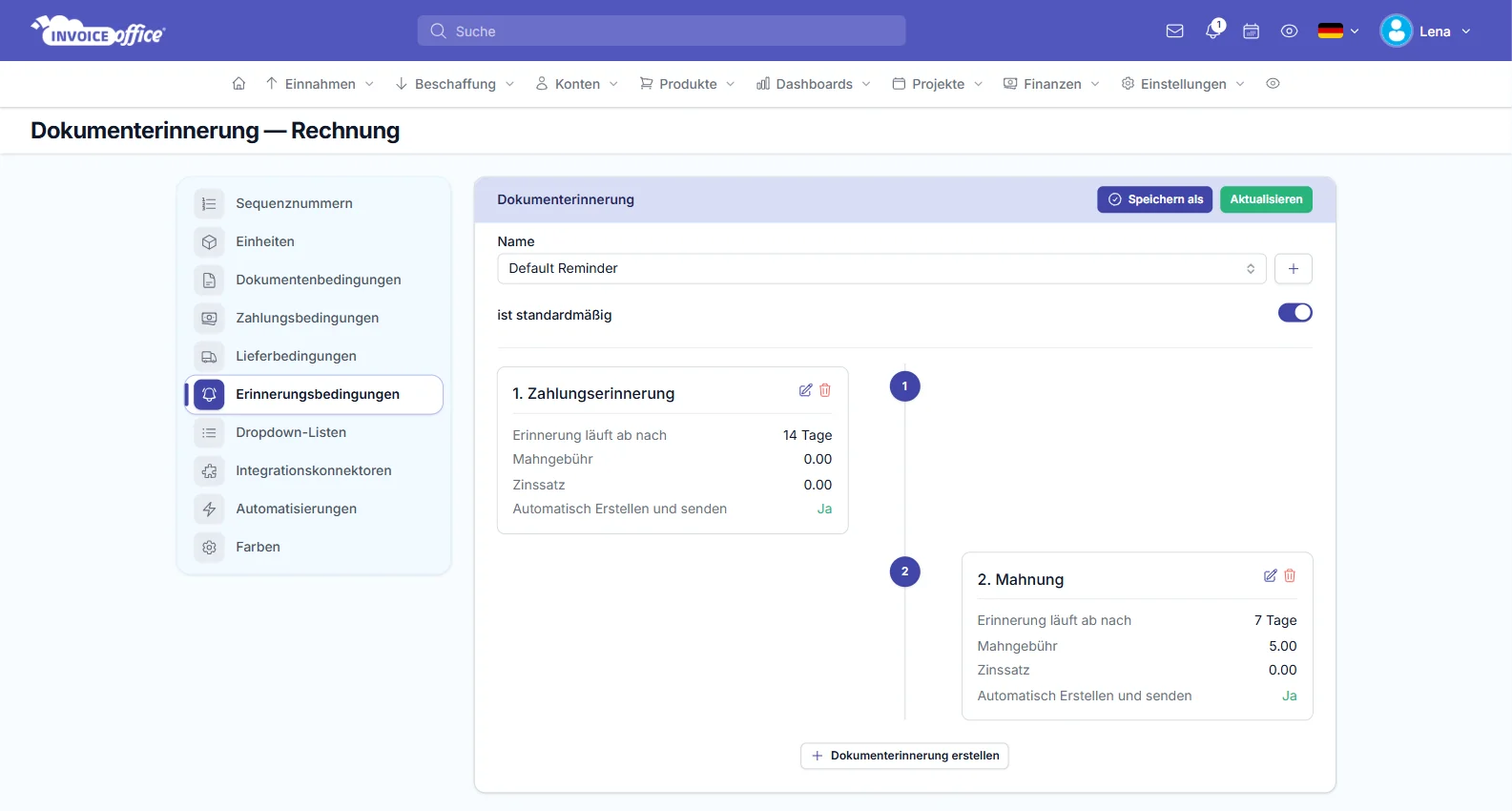This screenshot has height=811, width=1512.
Task: Open the calendar icon in header
Action: click(1251, 31)
